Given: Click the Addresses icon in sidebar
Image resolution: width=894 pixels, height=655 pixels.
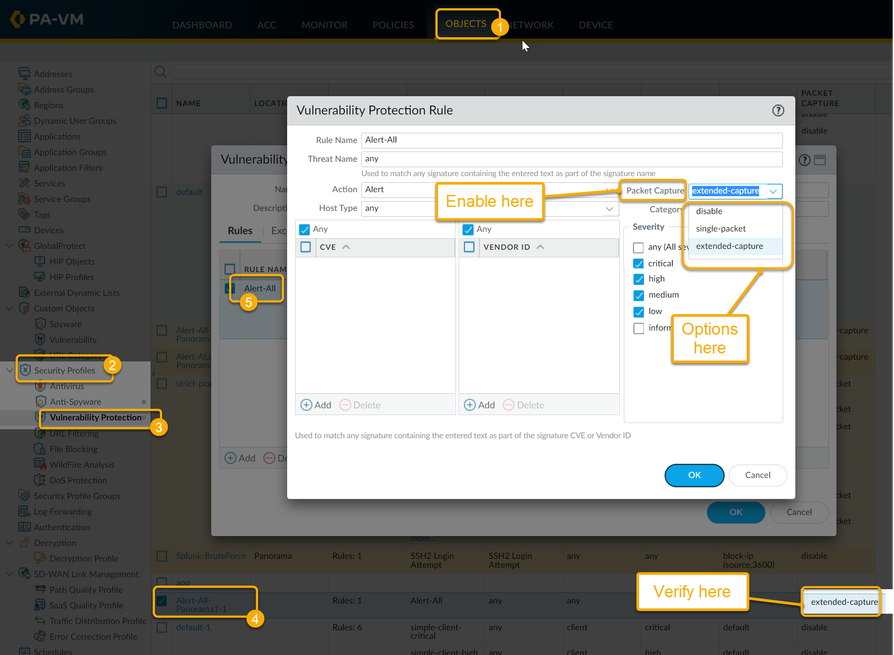Looking at the screenshot, I should point(25,74).
